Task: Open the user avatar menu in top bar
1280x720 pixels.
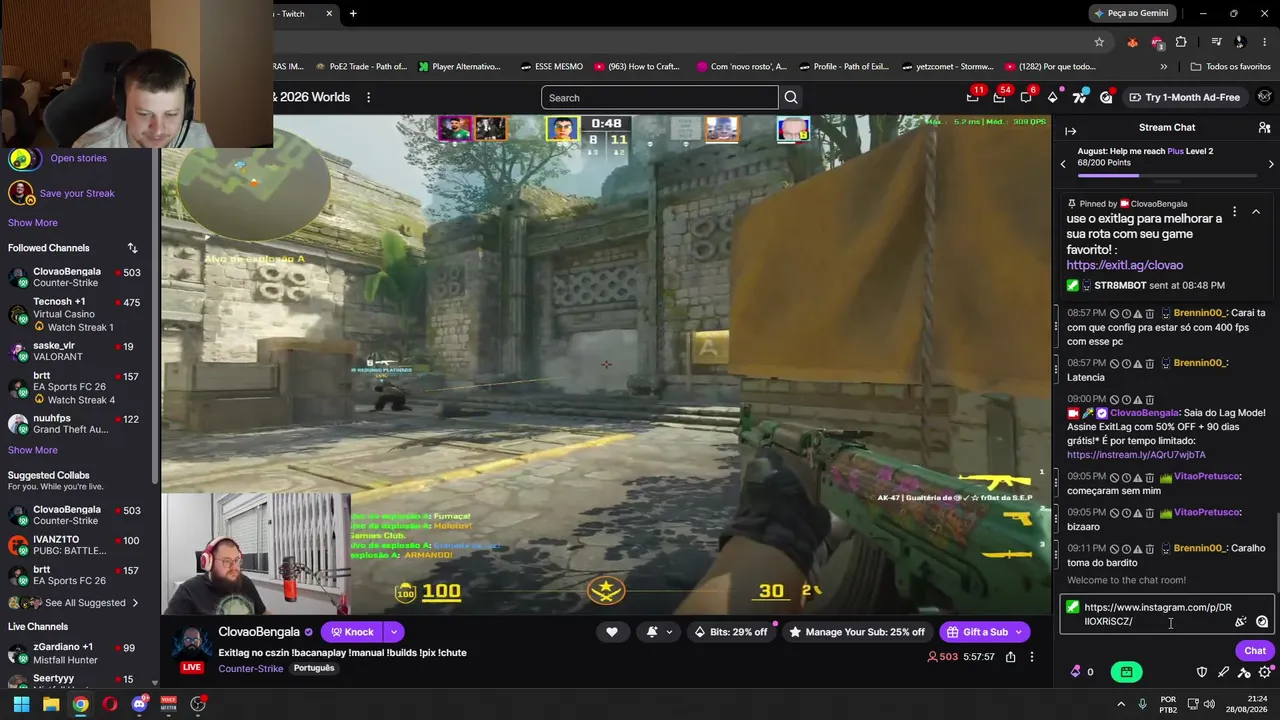Action: pos(1265,97)
